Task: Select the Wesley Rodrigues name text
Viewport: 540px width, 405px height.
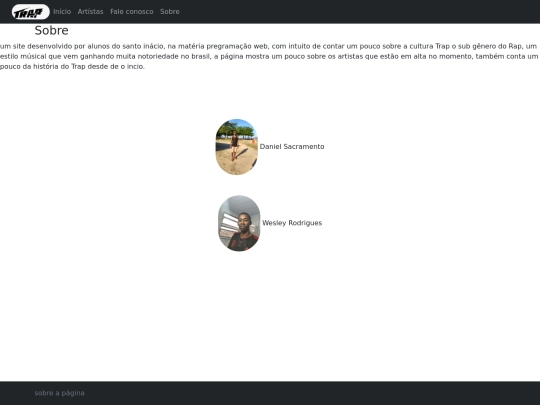Action: (292, 223)
